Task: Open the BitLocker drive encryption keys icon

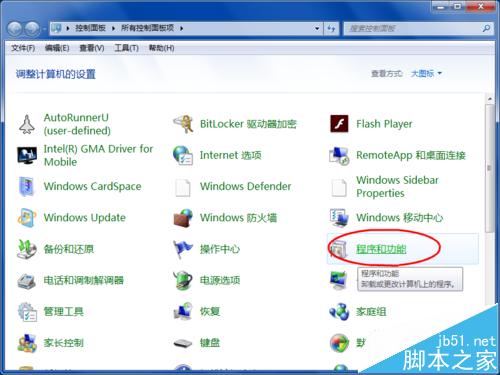Action: point(183,124)
